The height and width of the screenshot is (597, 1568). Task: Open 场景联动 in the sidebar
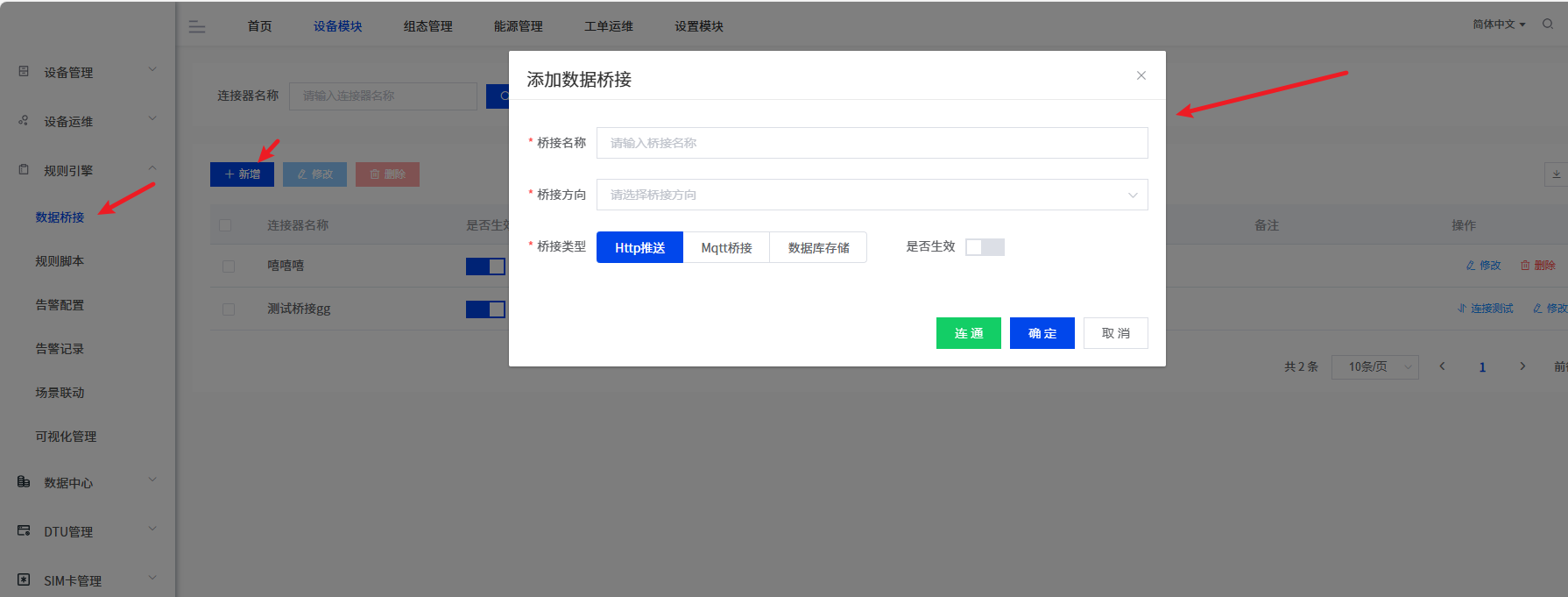pyautogui.click(x=60, y=392)
